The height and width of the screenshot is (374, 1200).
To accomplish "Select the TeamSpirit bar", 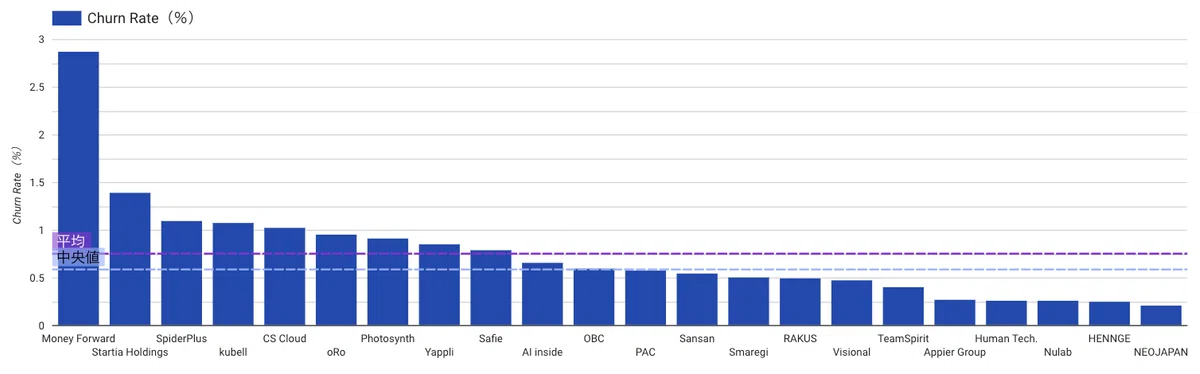I will [903, 306].
